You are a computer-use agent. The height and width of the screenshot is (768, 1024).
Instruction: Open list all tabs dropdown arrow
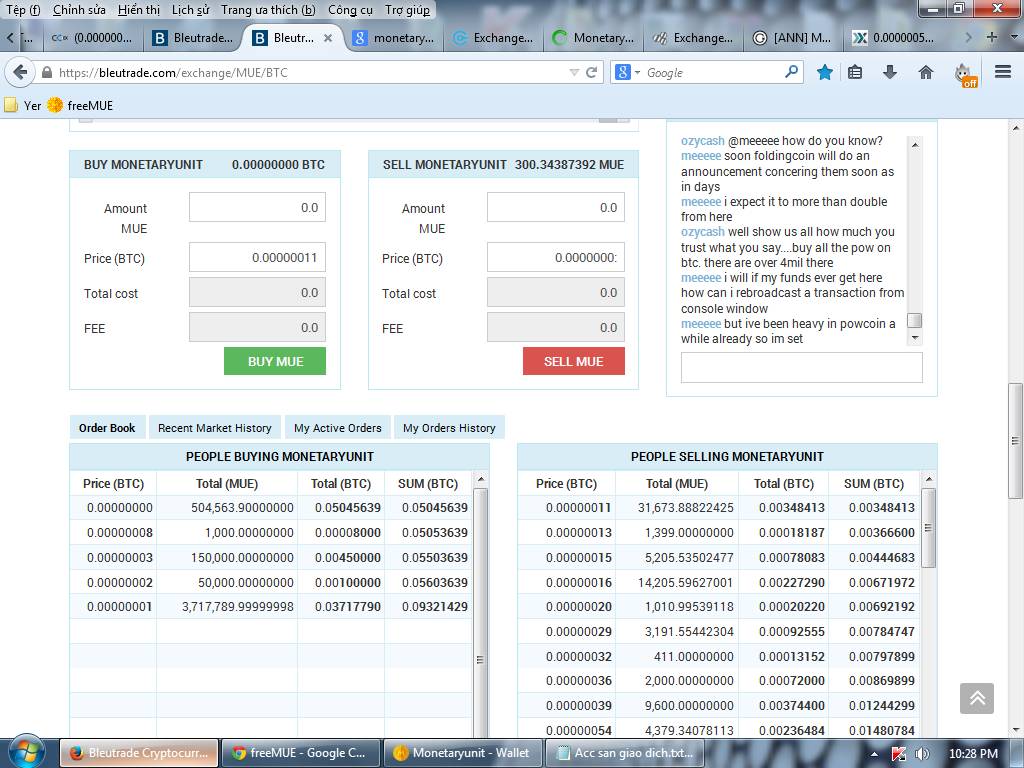pos(1013,37)
